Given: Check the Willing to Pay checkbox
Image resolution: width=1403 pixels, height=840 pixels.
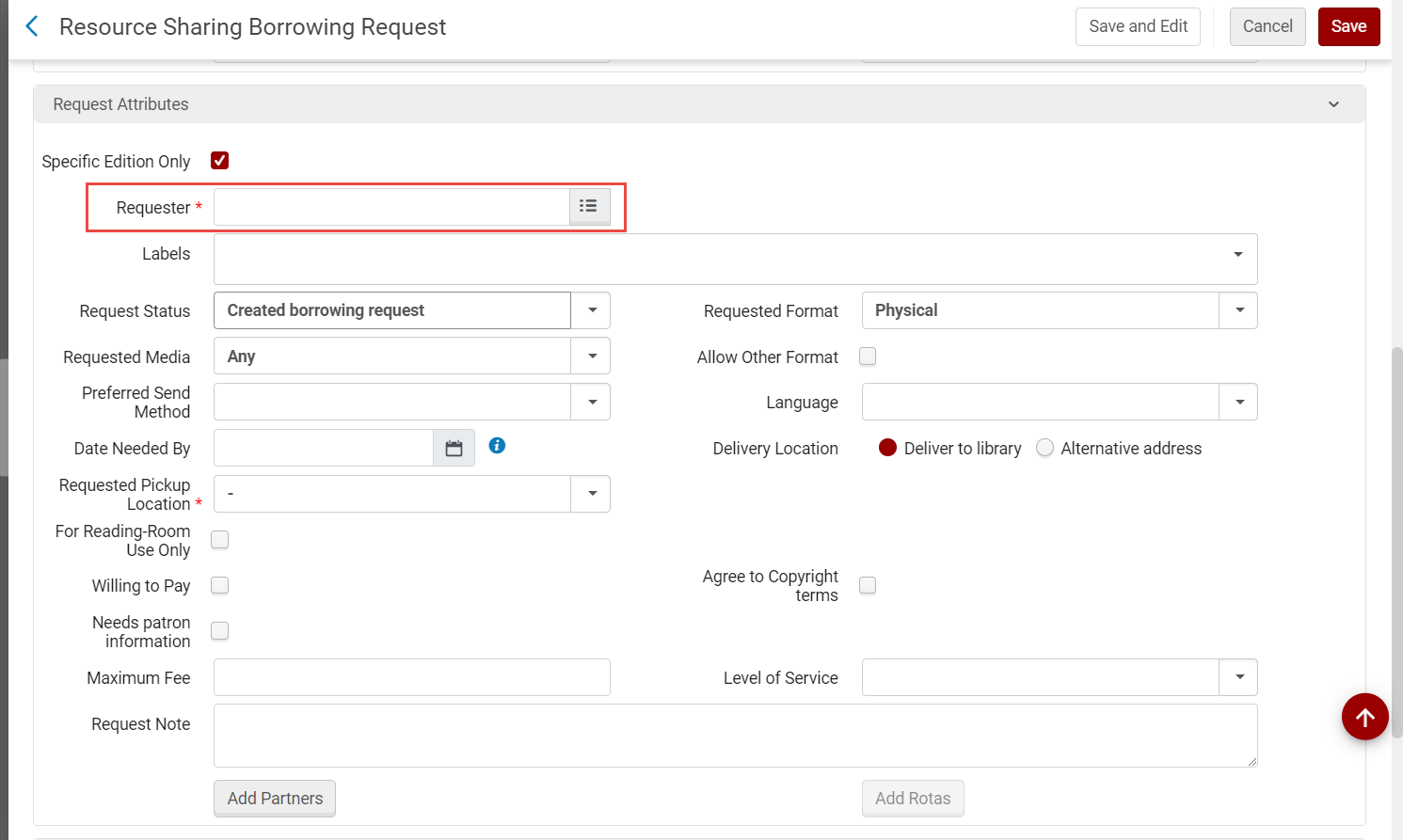Looking at the screenshot, I should 220,586.
